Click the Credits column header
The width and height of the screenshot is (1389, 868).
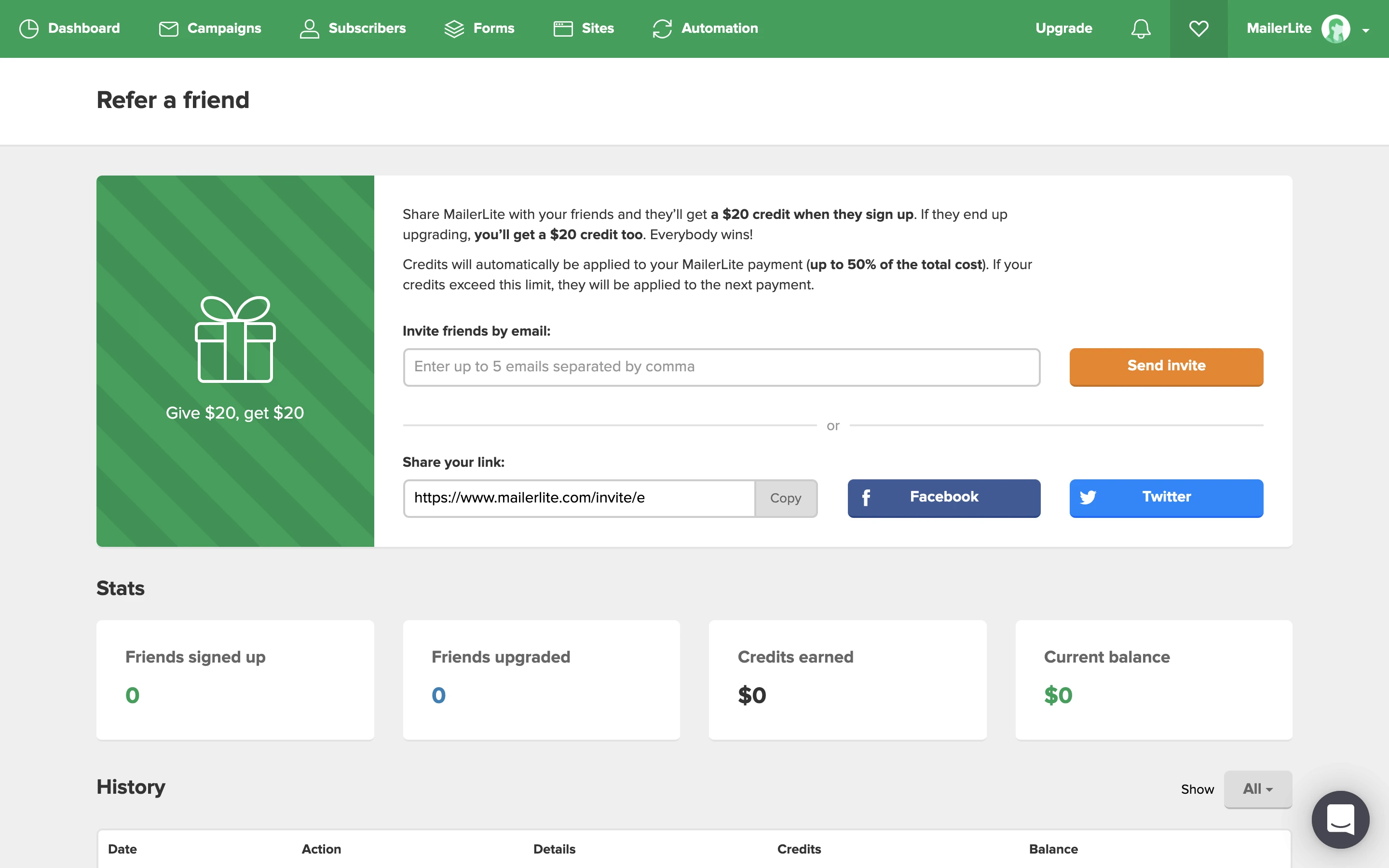(799, 849)
